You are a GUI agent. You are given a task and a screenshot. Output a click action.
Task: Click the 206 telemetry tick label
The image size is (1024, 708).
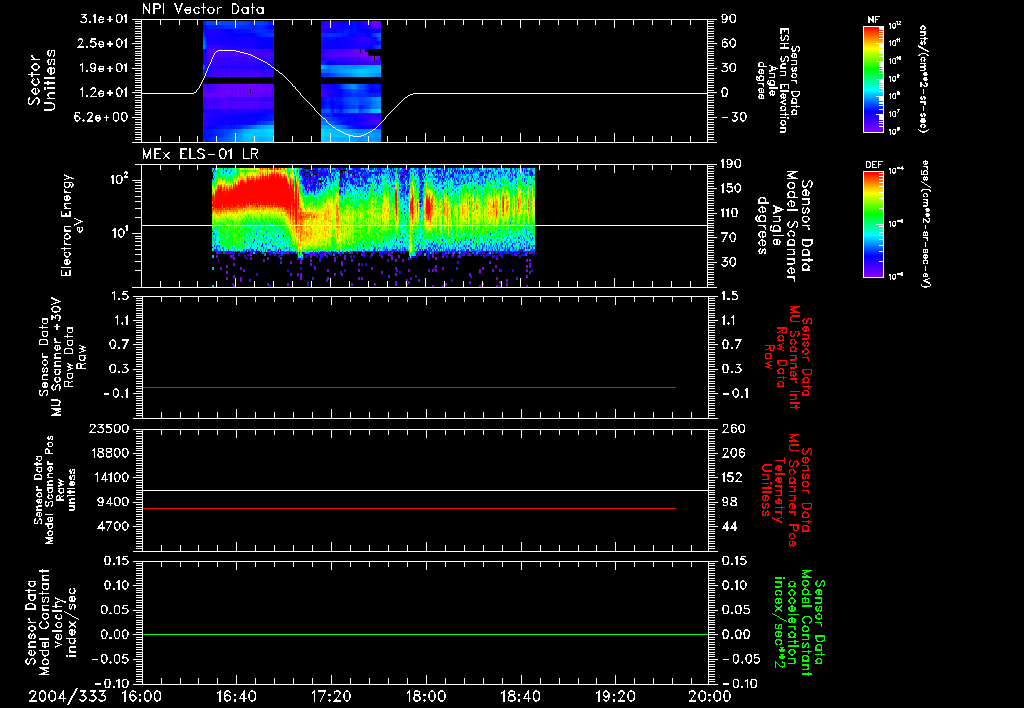(x=732, y=453)
